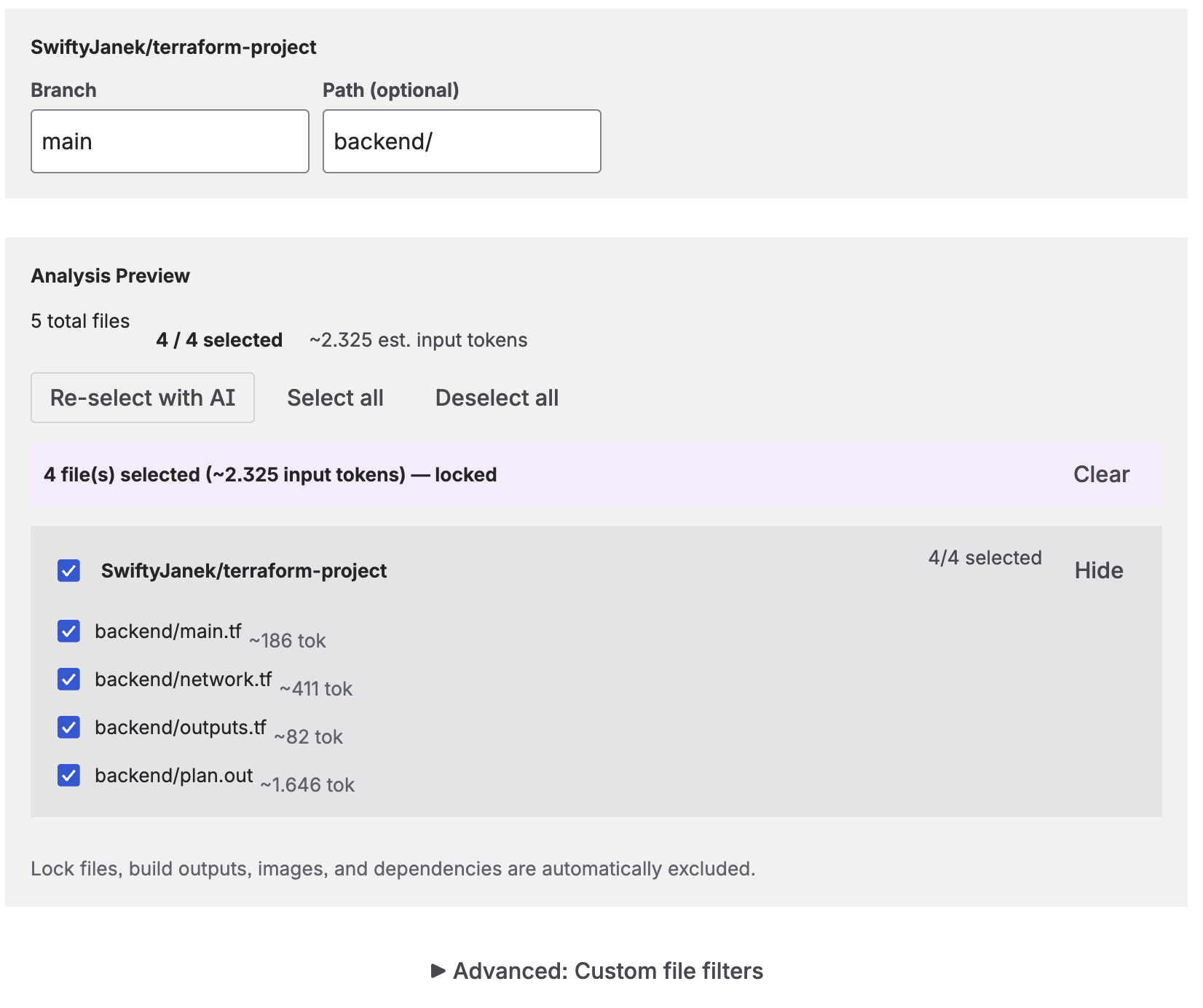Select the backend/plan.out file name
This screenshot has width=1203, height=1008.
(173, 775)
